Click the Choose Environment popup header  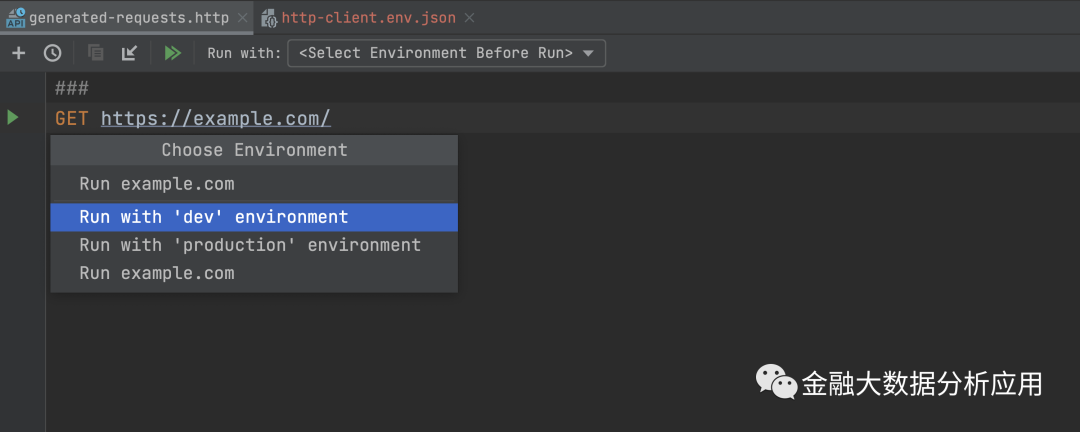[x=254, y=150]
